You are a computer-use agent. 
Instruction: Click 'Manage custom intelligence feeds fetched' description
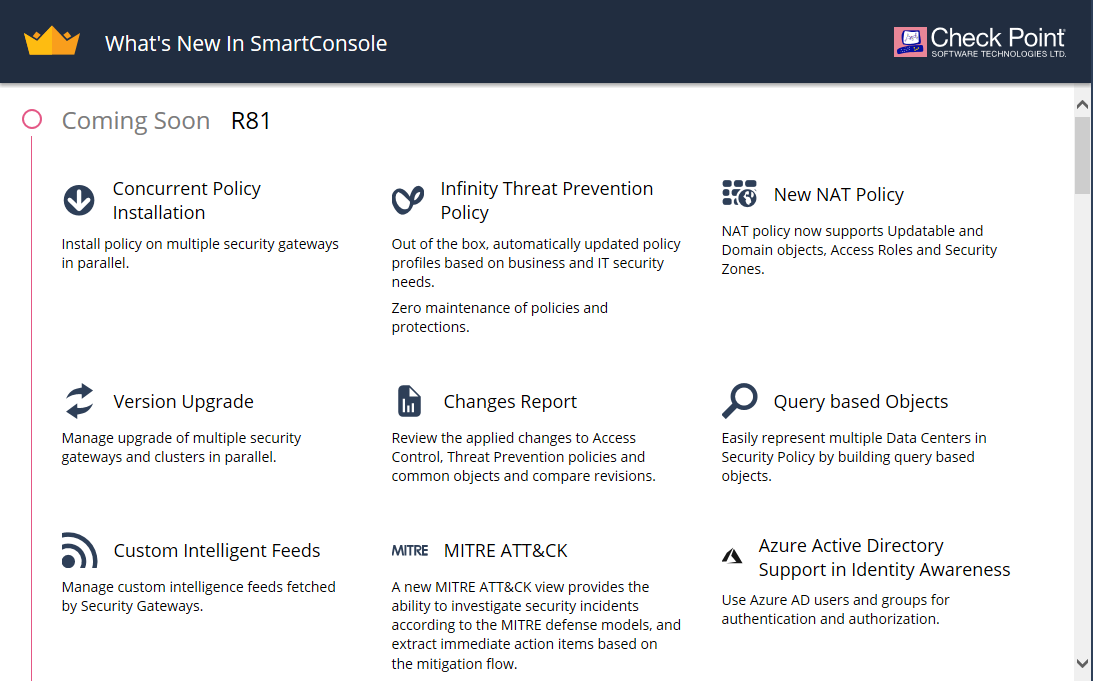199,596
